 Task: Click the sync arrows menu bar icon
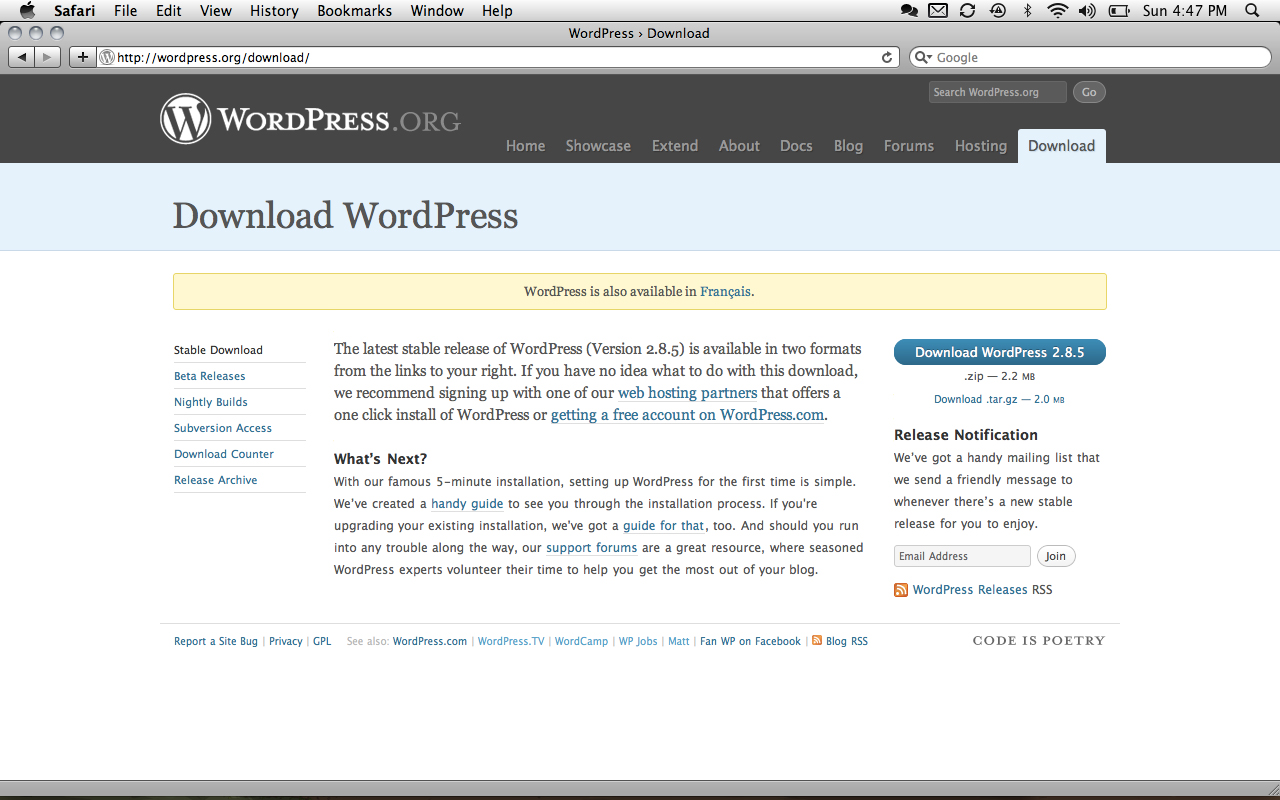coord(967,11)
